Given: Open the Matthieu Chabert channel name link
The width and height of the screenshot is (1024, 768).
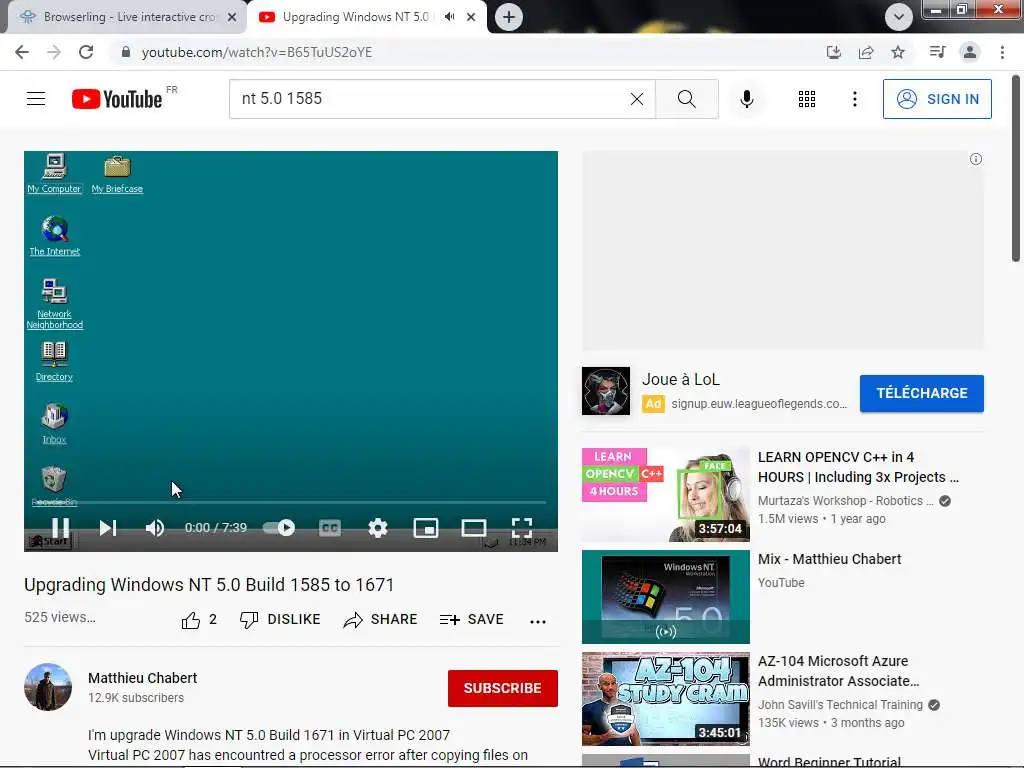Looking at the screenshot, I should pyautogui.click(x=142, y=678).
